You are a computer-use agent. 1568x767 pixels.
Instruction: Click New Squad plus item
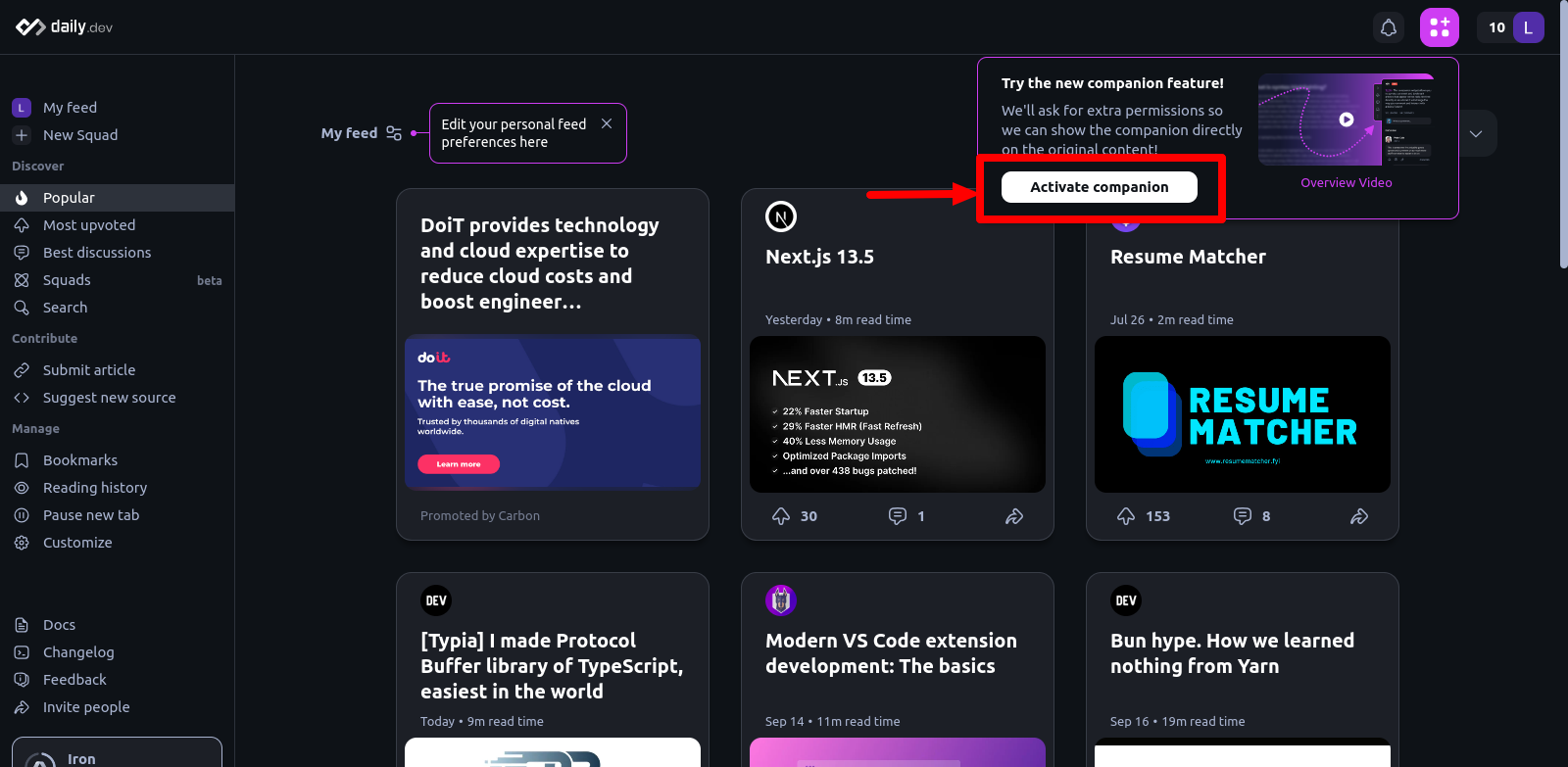[117, 135]
